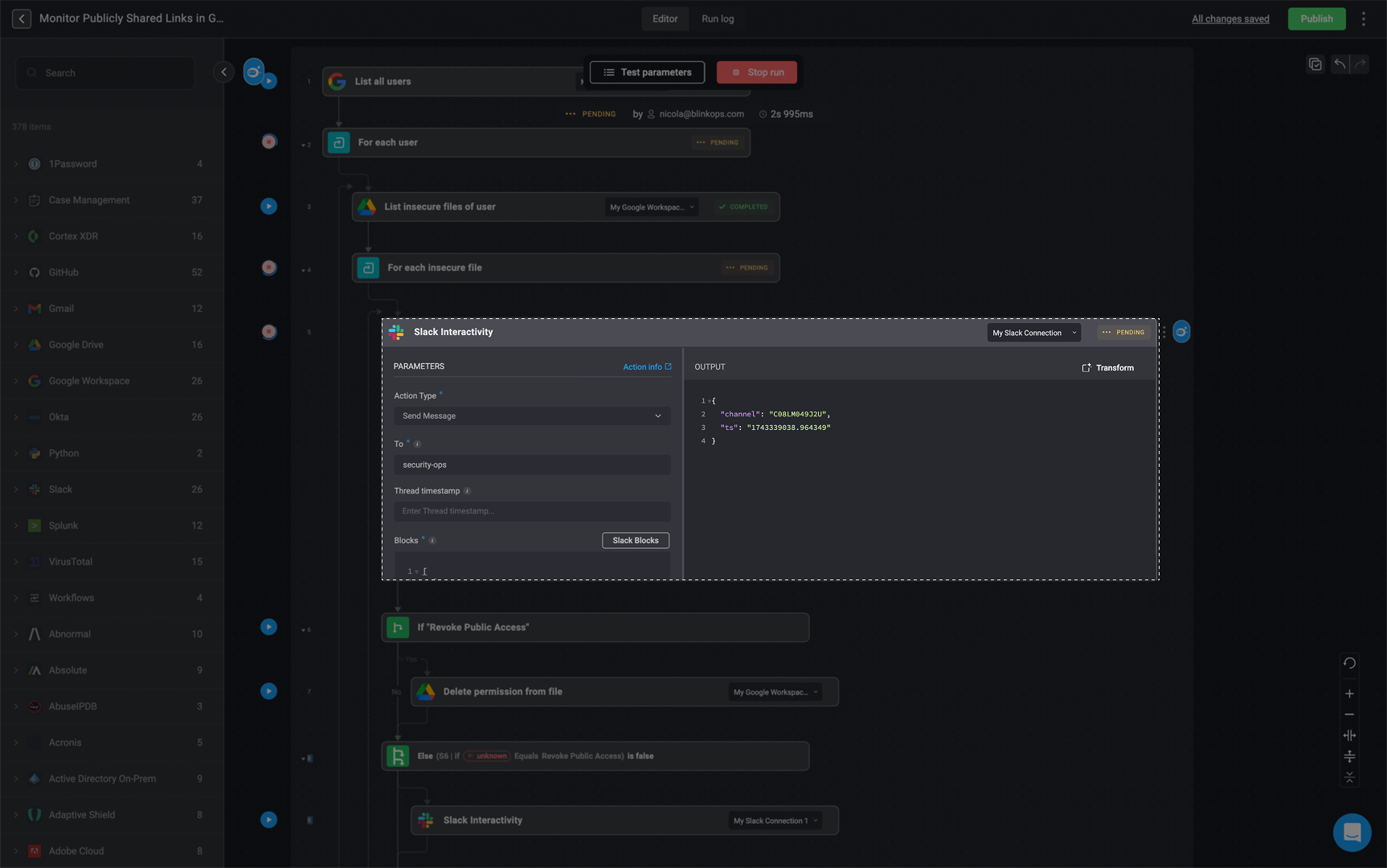This screenshot has width=1387, height=868.
Task: Run the If Revoke Public Access step
Action: coord(269,627)
